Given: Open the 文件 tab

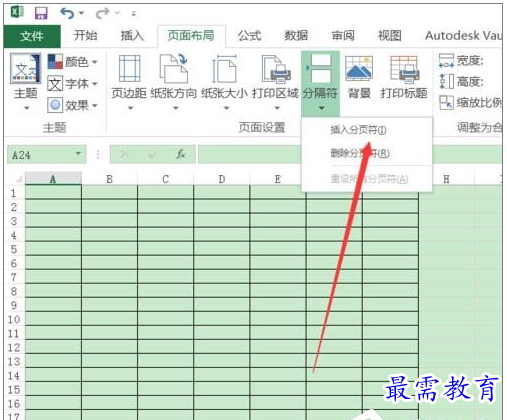Looking at the screenshot, I should tap(32, 36).
